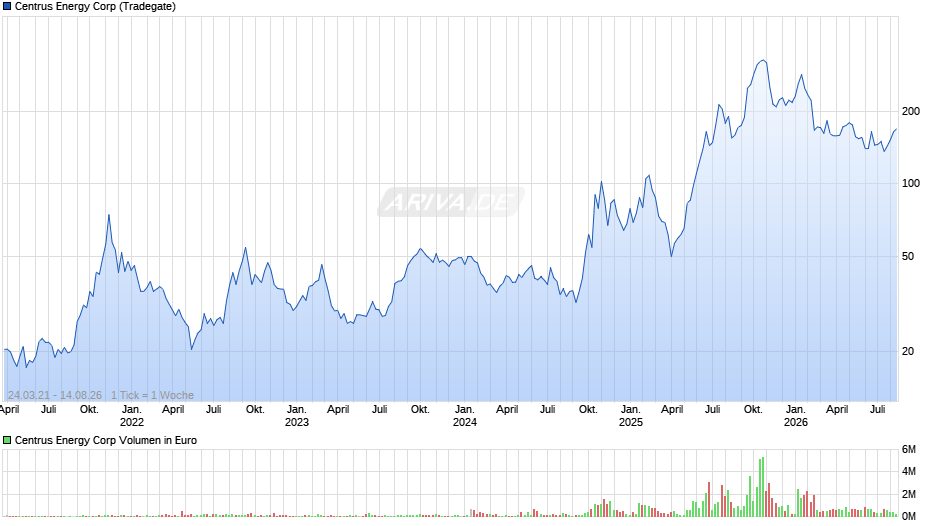Click the blue legend square beside Centrus Energy Corp
The width and height of the screenshot is (940, 526).
tap(7, 7)
